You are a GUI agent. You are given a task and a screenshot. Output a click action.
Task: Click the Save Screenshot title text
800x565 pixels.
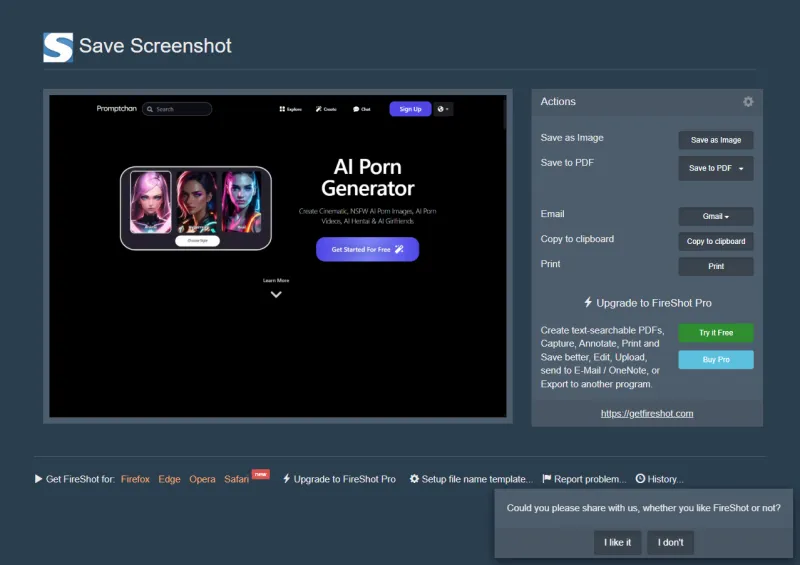tap(155, 46)
